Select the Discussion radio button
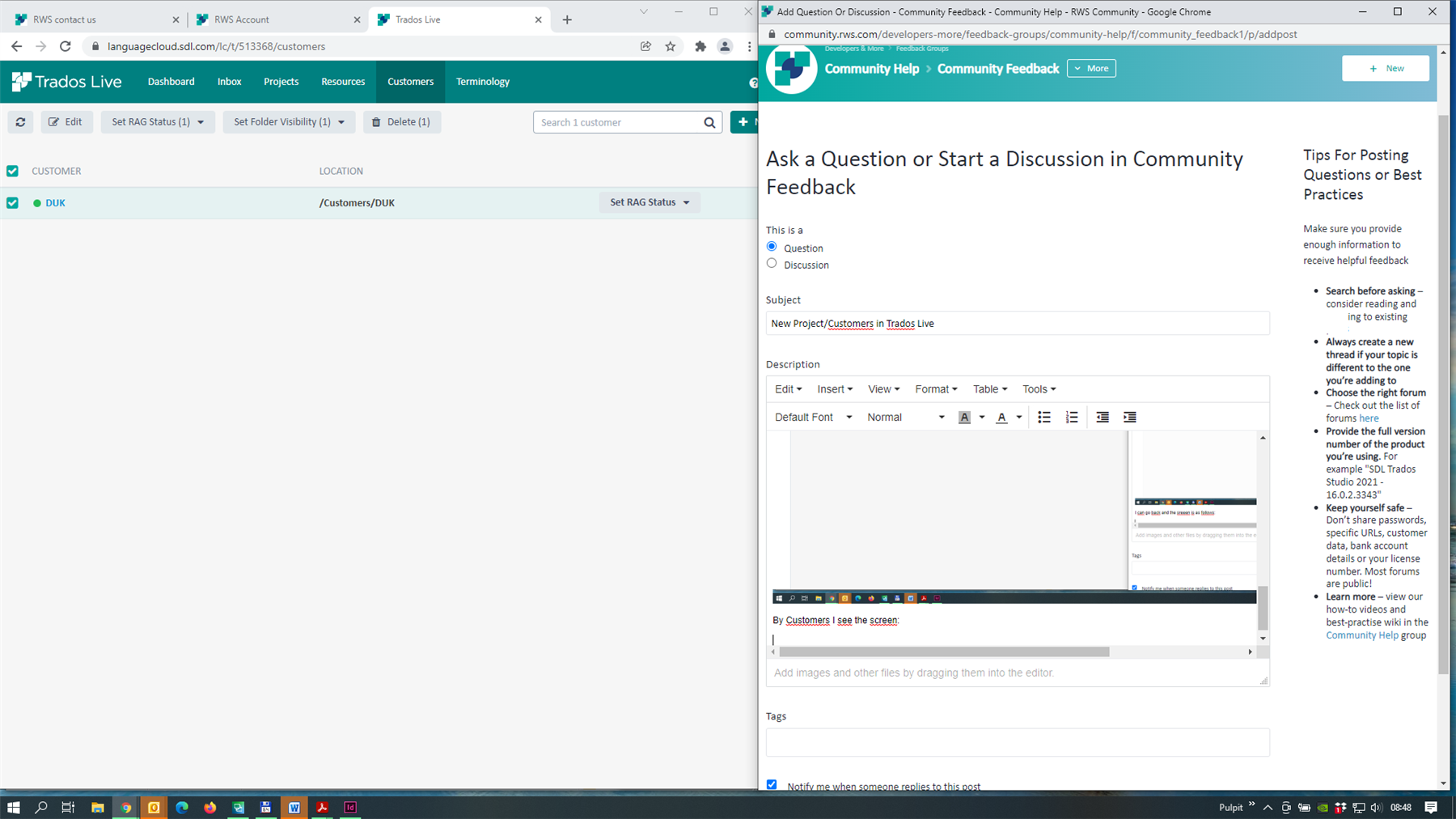 tap(772, 263)
